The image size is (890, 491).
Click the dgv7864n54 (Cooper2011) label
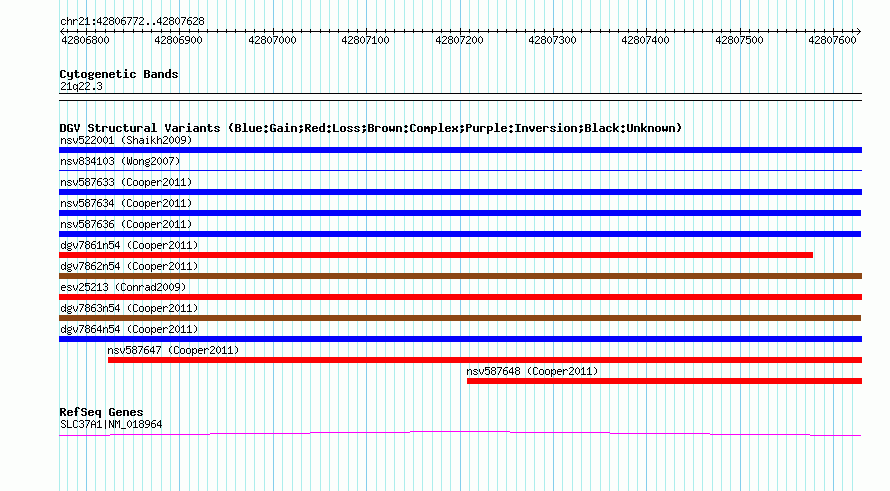tap(129, 329)
